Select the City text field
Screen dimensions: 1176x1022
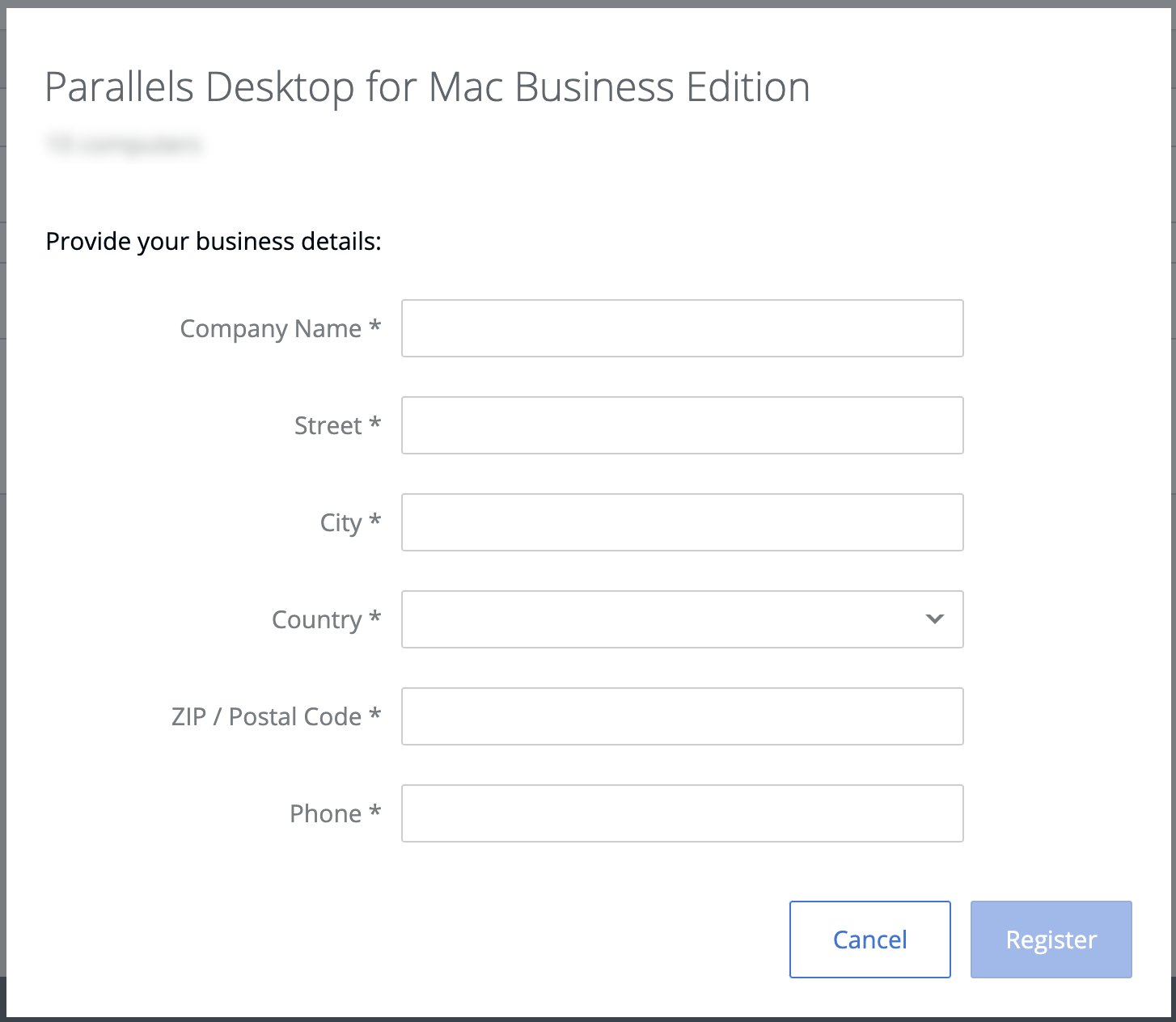point(682,522)
